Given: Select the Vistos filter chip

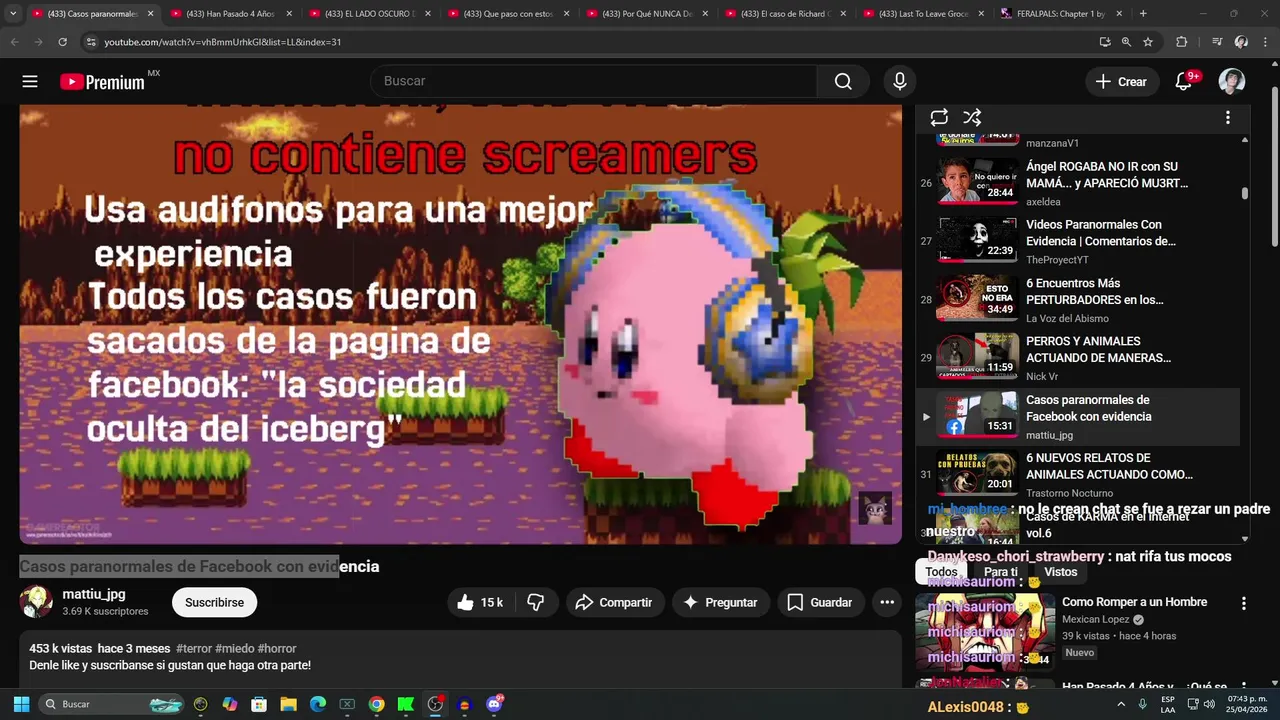Looking at the screenshot, I should 1060,572.
